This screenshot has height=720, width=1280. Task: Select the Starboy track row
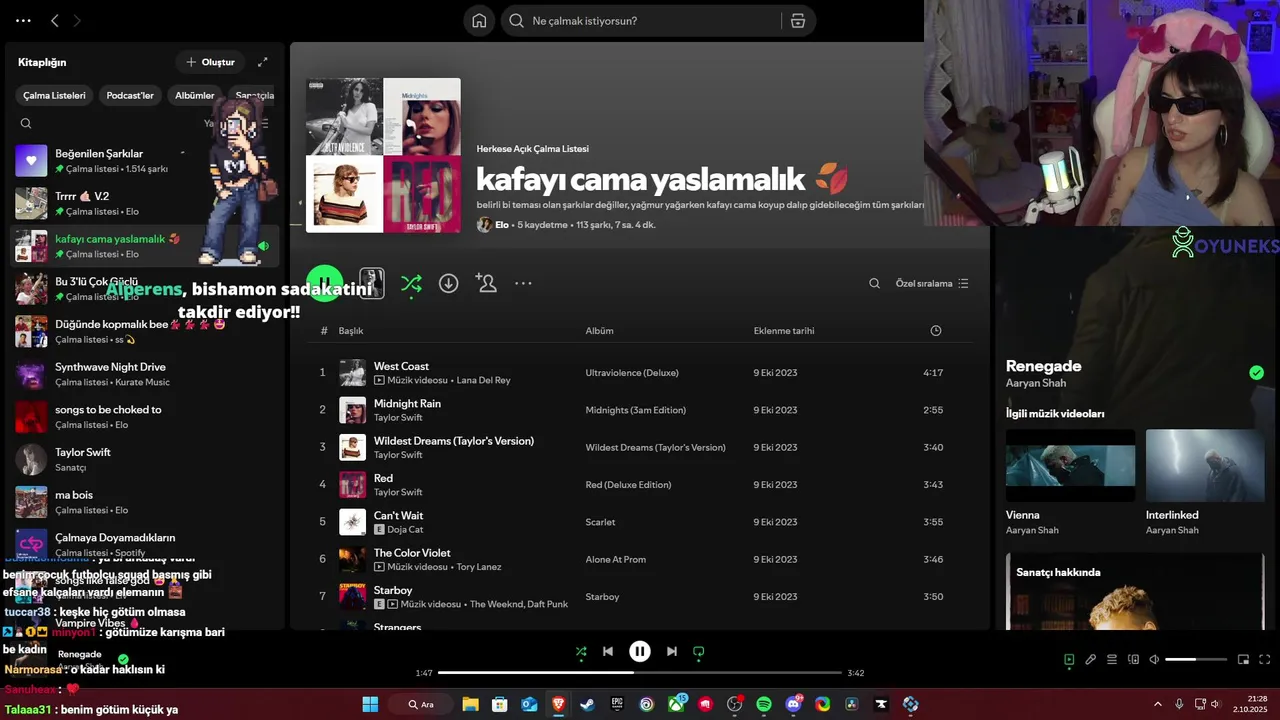pyautogui.click(x=640, y=597)
